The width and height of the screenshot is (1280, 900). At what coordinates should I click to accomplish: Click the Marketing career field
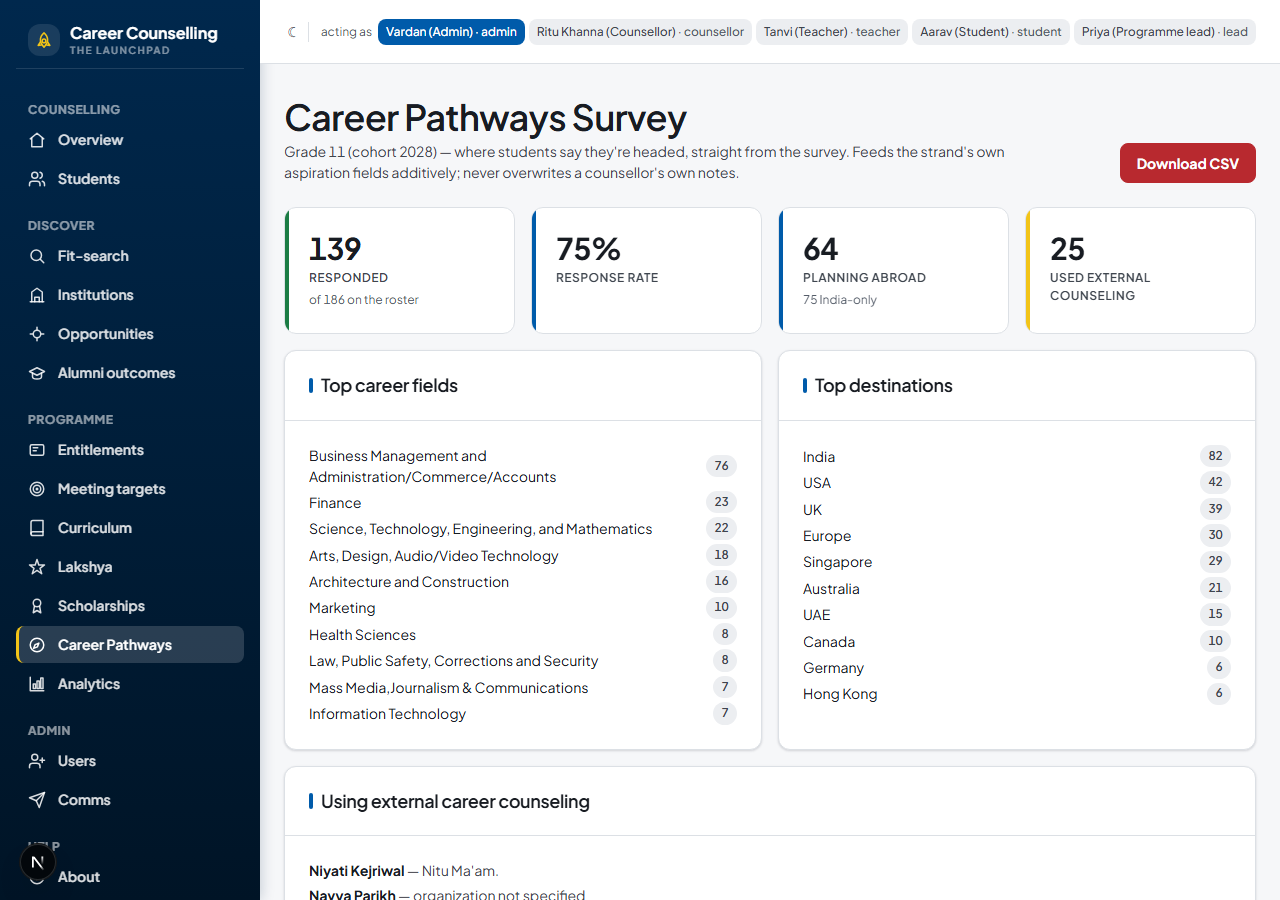(x=523, y=608)
